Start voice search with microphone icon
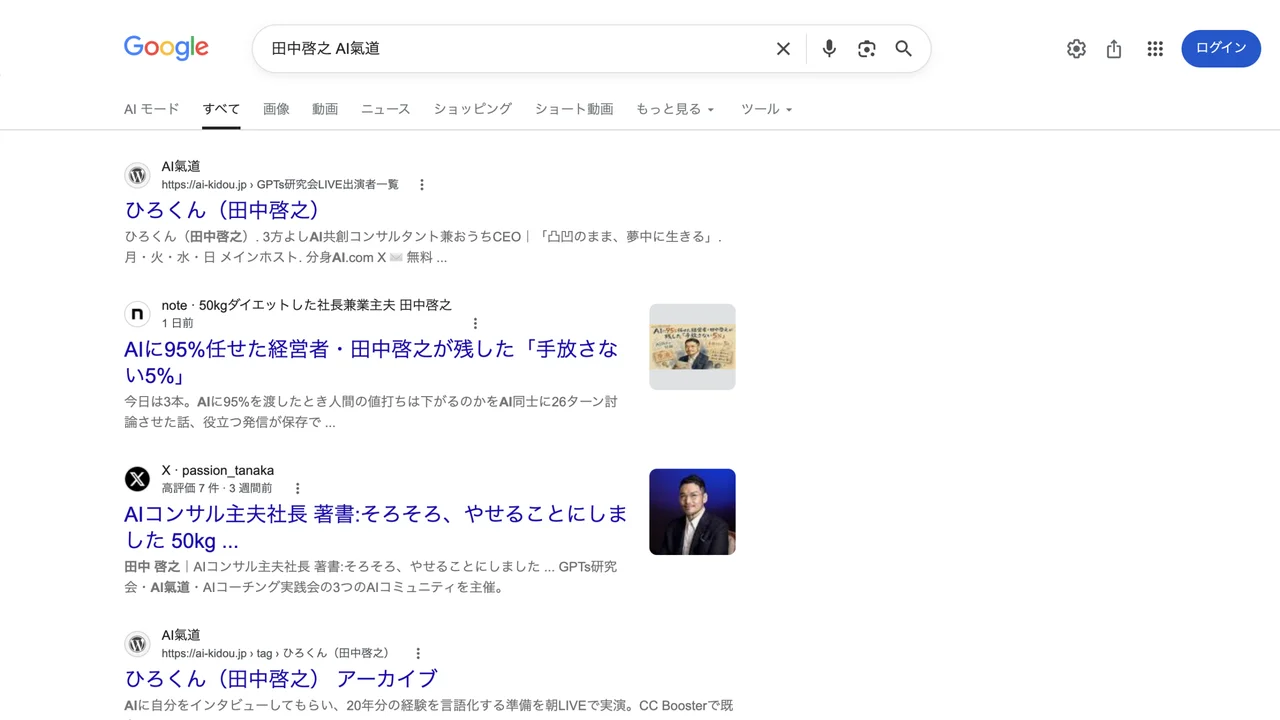This screenshot has height=720, width=1280. pos(829,49)
